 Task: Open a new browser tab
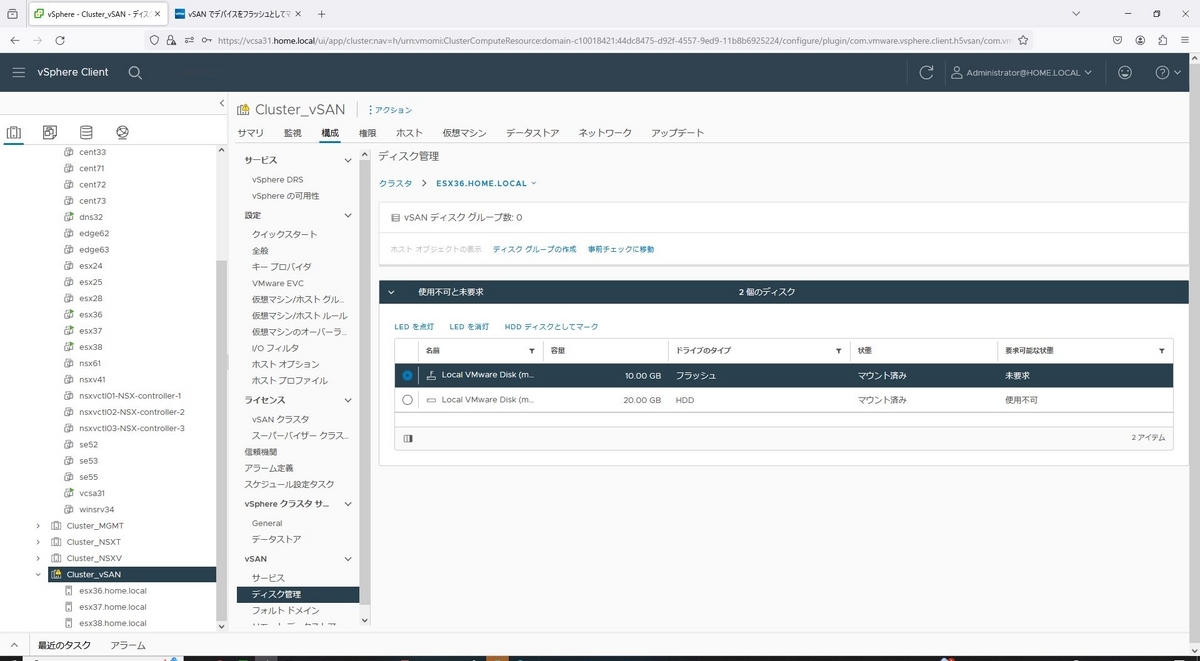tap(321, 14)
